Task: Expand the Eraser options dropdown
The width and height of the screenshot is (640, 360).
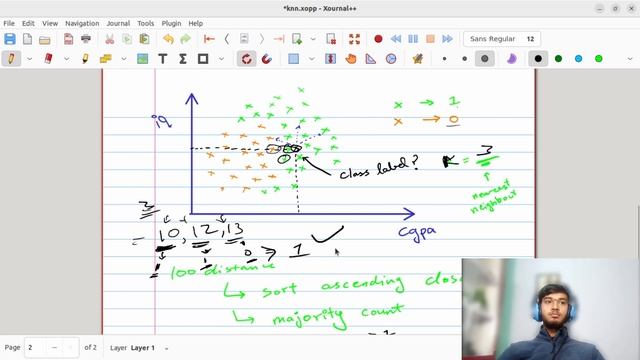Action: coord(66,59)
